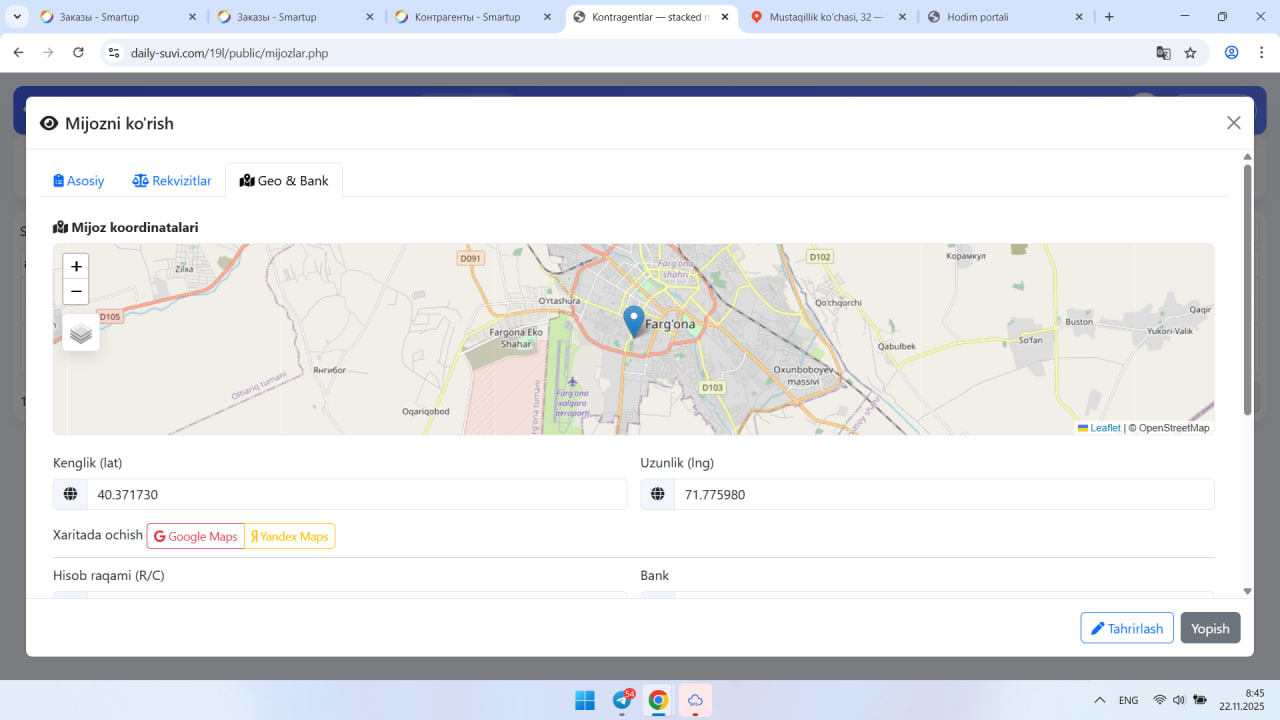Open location in Google Maps
The height and width of the screenshot is (720, 1280).
point(196,536)
